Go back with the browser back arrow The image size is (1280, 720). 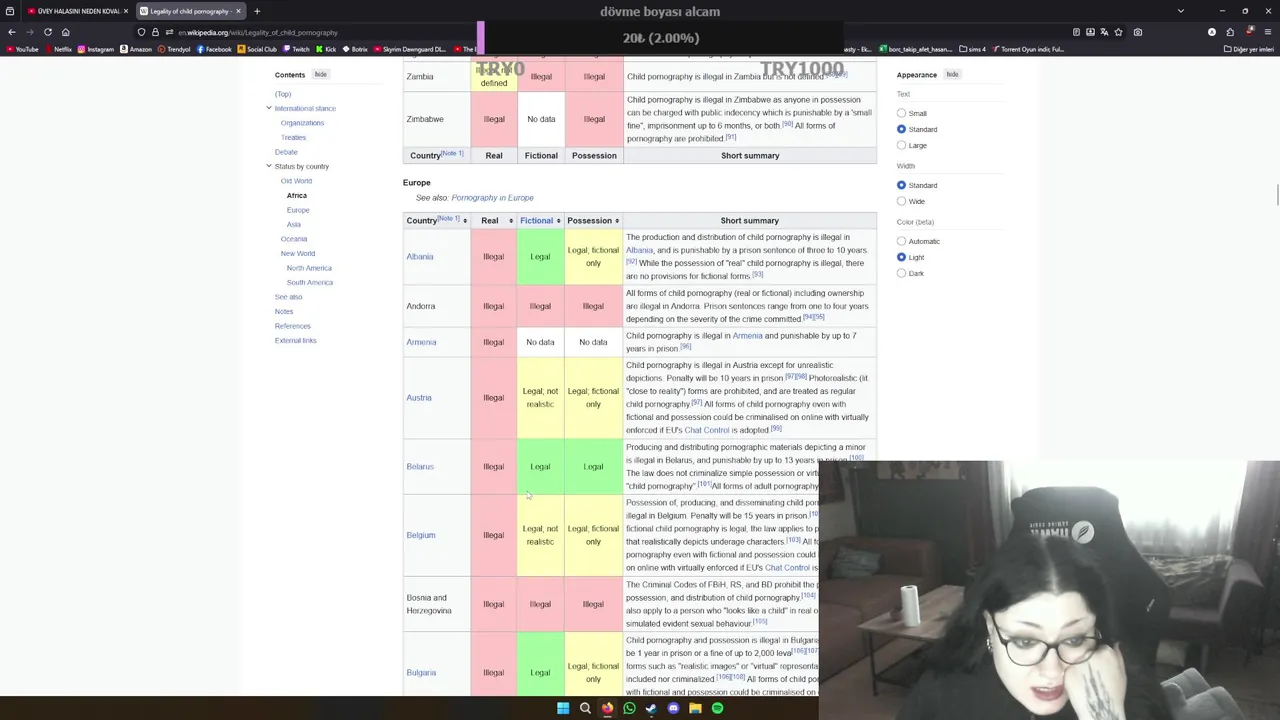pos(12,32)
